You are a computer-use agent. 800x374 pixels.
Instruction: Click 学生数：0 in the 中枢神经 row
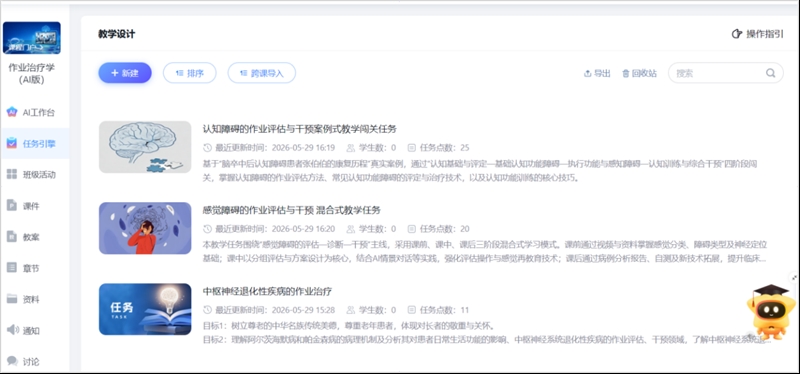tap(377, 310)
